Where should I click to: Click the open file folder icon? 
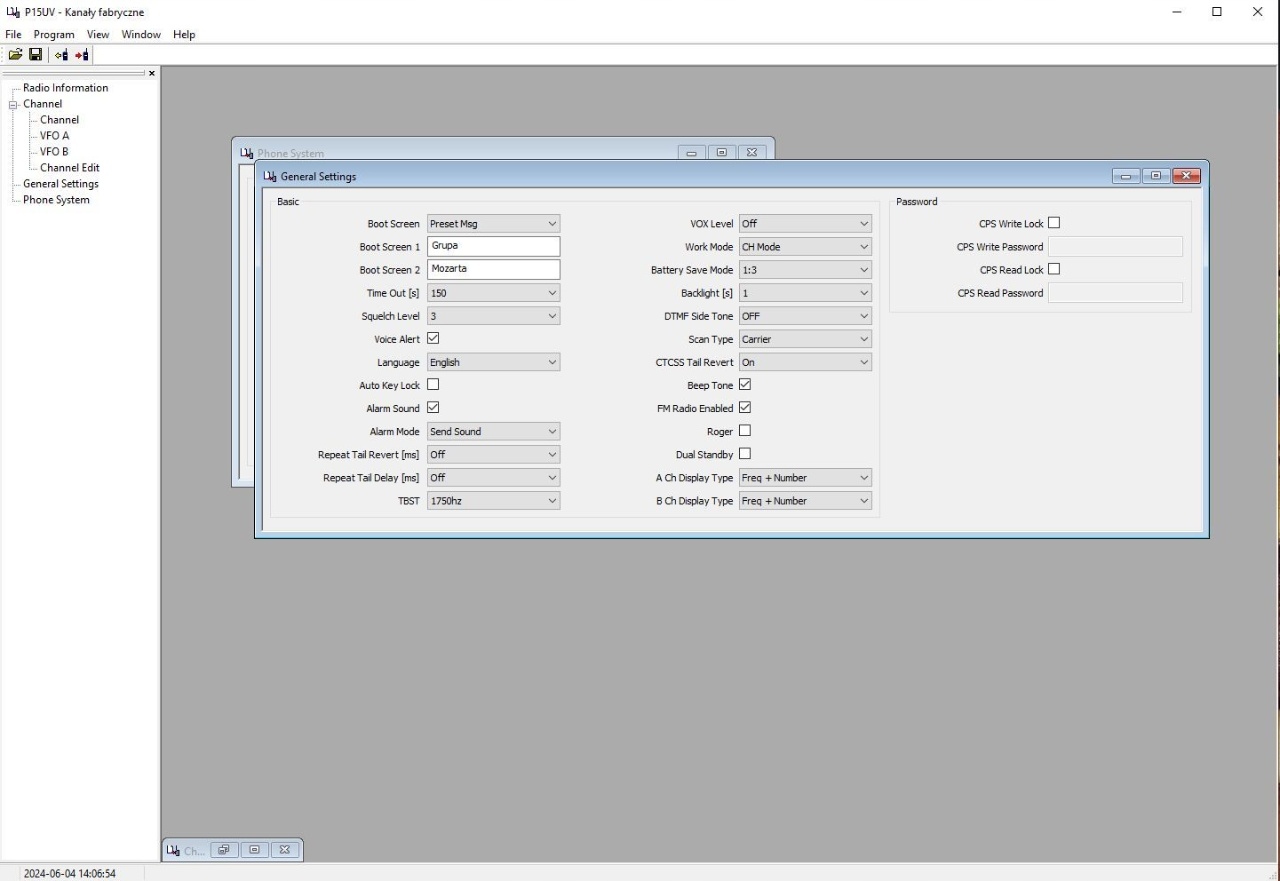(16, 55)
